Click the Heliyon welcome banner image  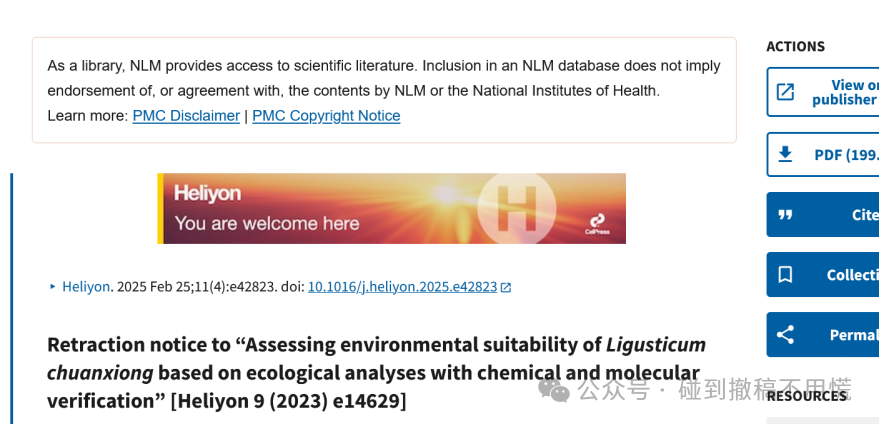pyautogui.click(x=391, y=209)
